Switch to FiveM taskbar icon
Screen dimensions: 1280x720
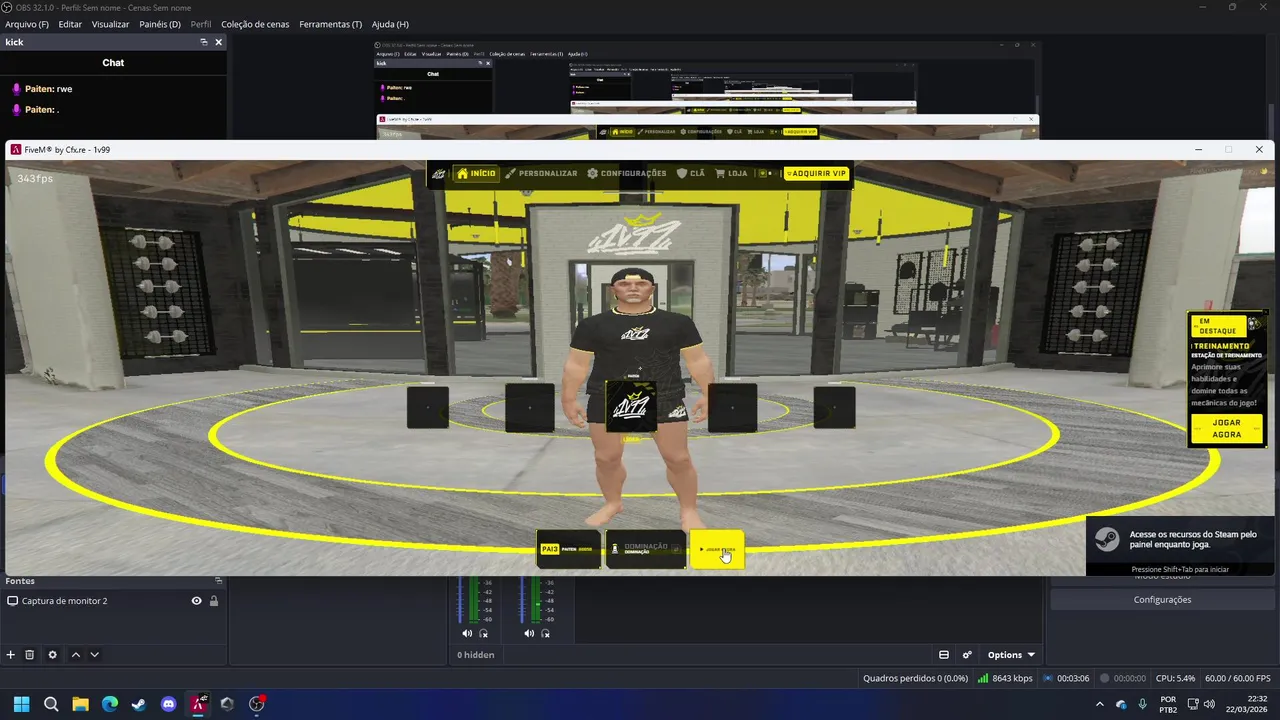tap(198, 704)
